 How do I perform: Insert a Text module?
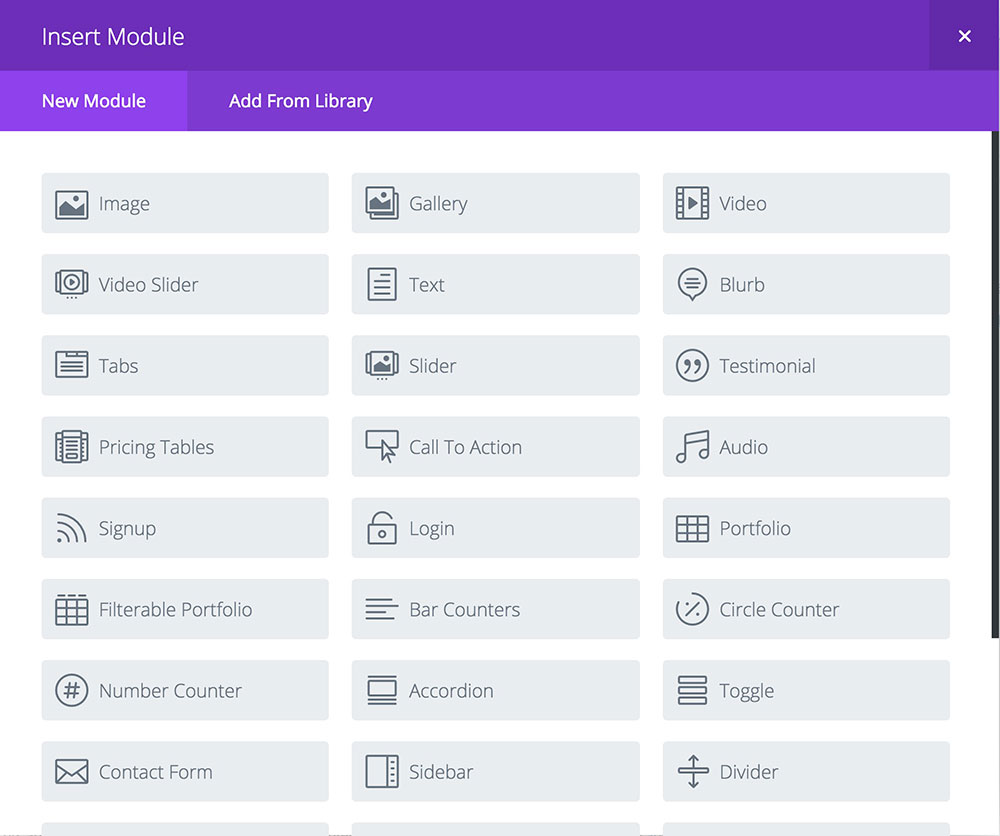496,284
